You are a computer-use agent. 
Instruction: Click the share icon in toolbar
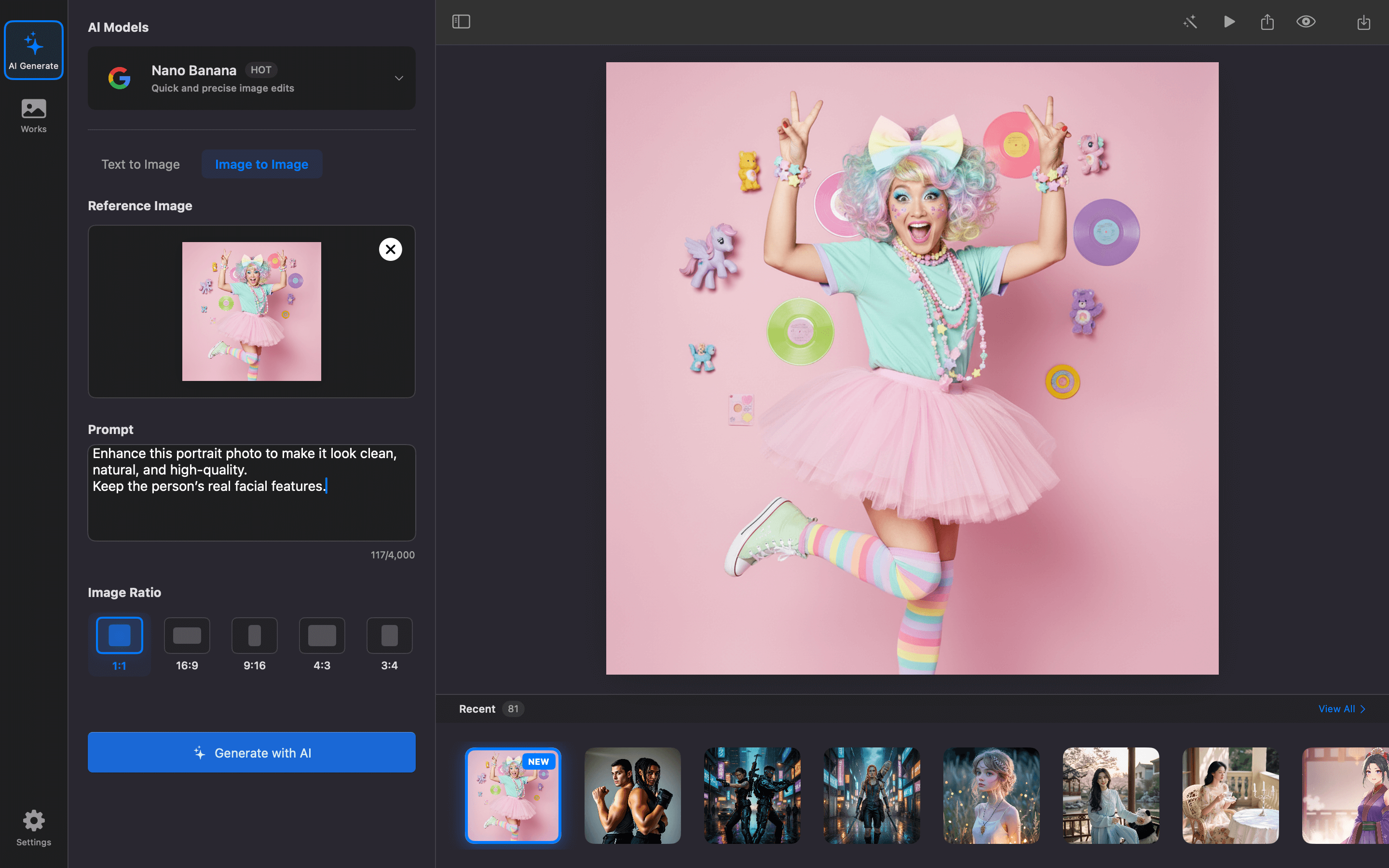(x=1267, y=22)
